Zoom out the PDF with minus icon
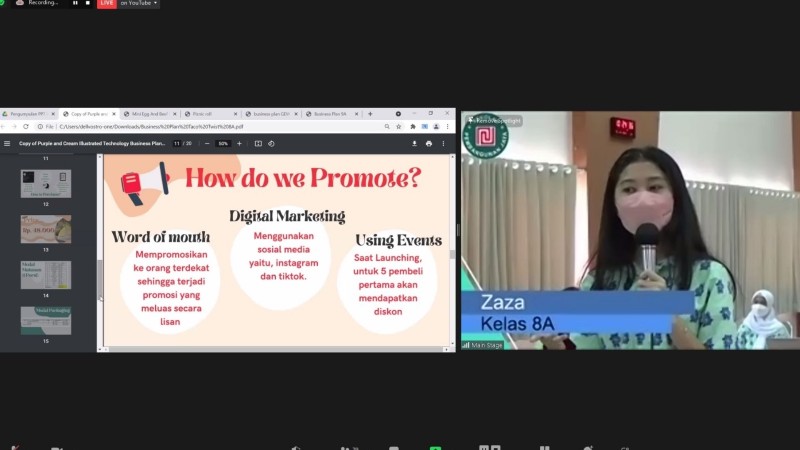The height and width of the screenshot is (450, 800). click(x=208, y=143)
